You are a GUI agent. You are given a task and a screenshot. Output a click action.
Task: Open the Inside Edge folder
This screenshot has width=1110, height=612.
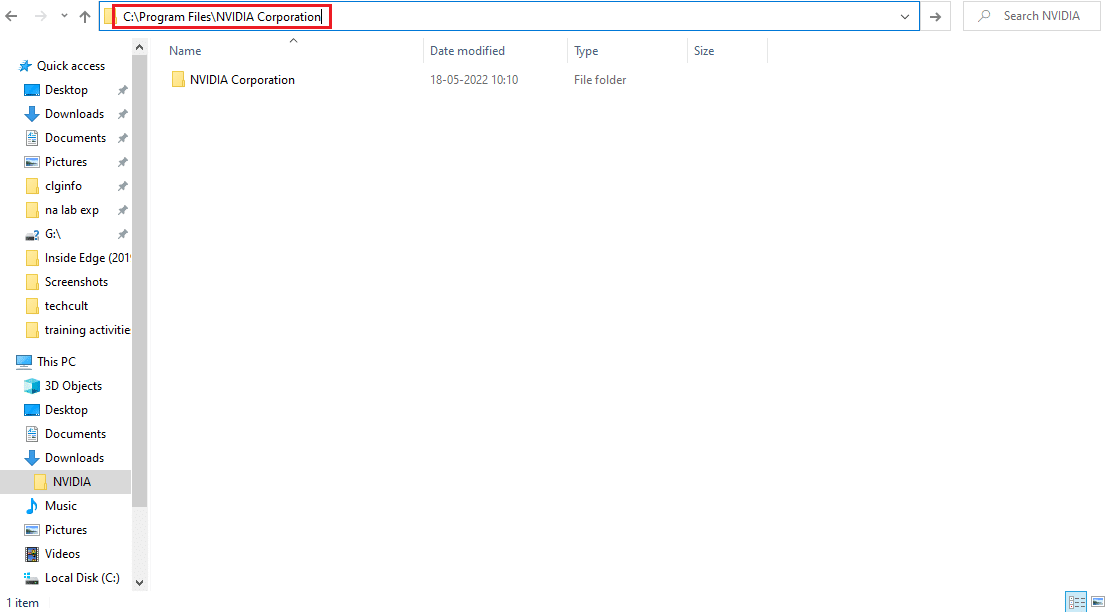[87, 258]
